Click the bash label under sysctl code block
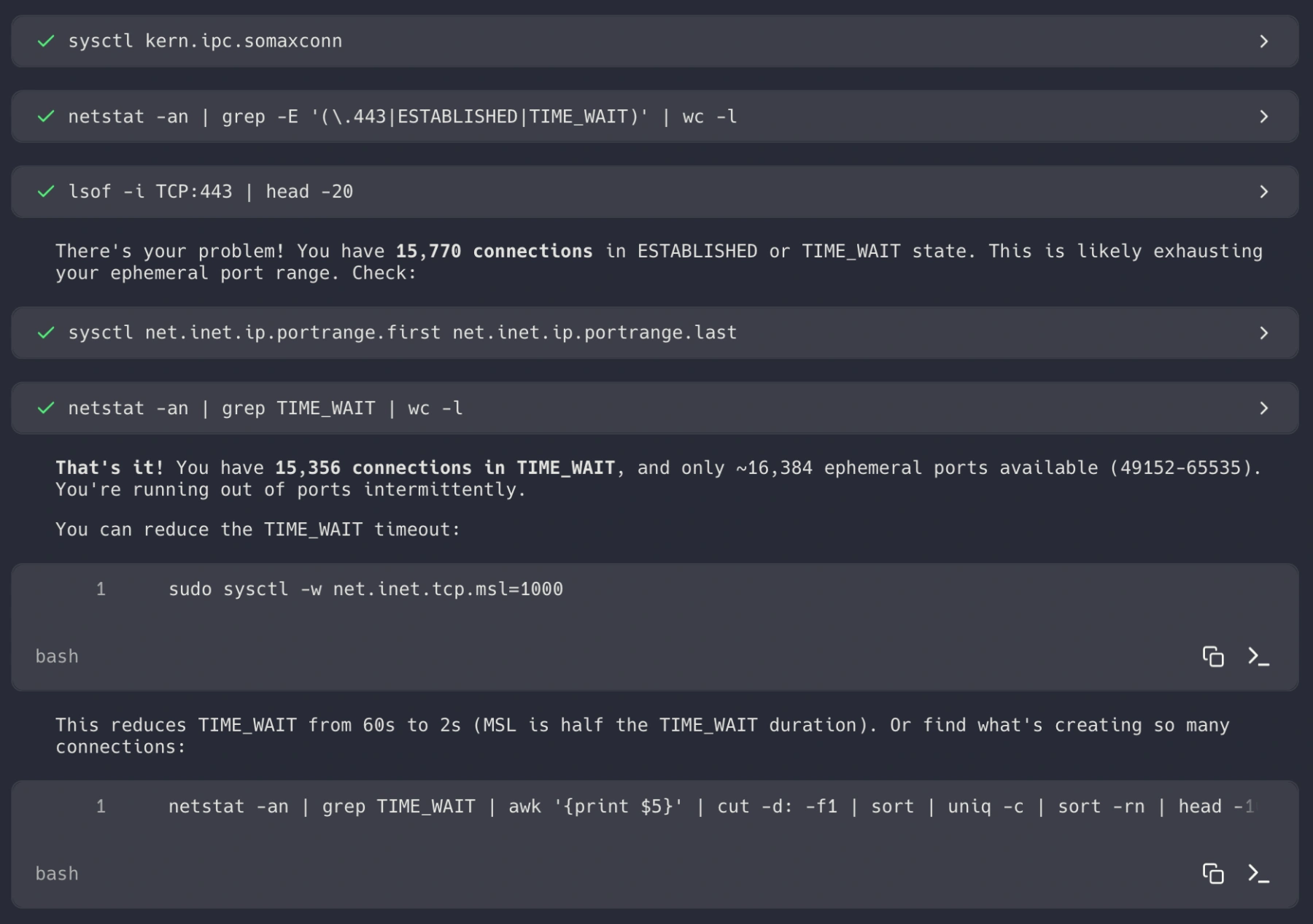 pos(57,656)
